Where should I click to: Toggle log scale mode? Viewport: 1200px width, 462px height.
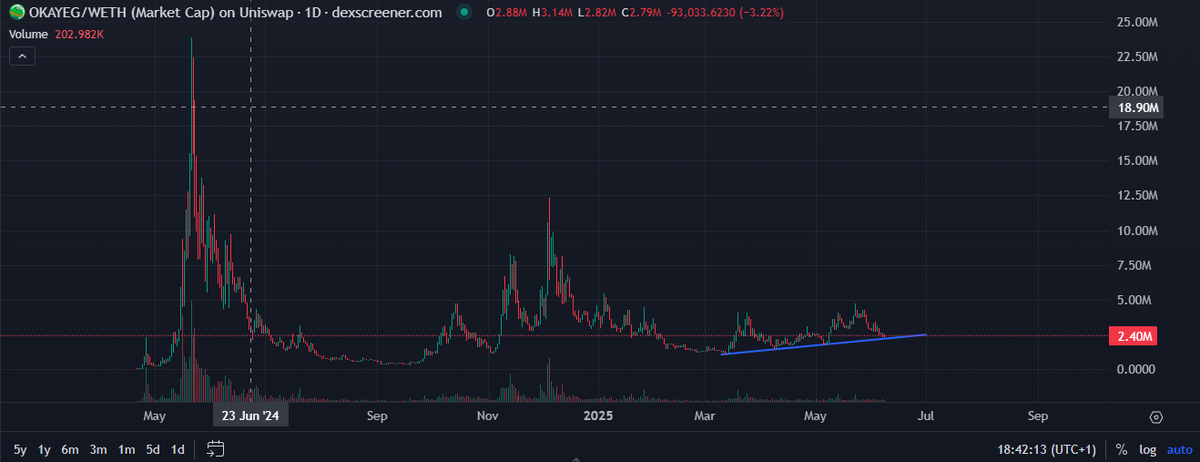1146,449
